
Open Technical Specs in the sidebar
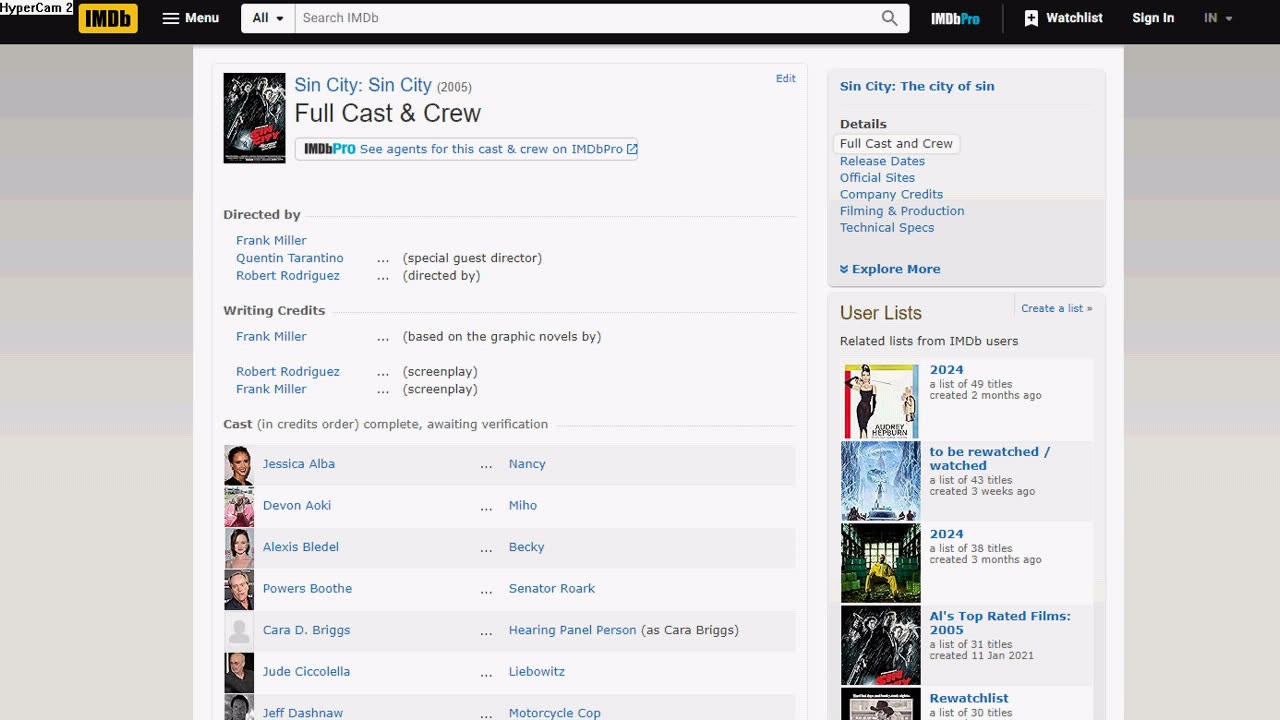[x=887, y=228]
